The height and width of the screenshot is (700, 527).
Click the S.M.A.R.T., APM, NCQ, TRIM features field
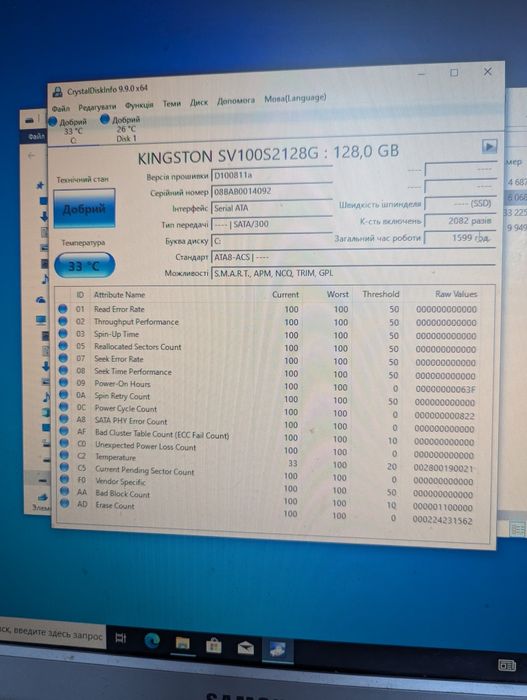coord(353,273)
